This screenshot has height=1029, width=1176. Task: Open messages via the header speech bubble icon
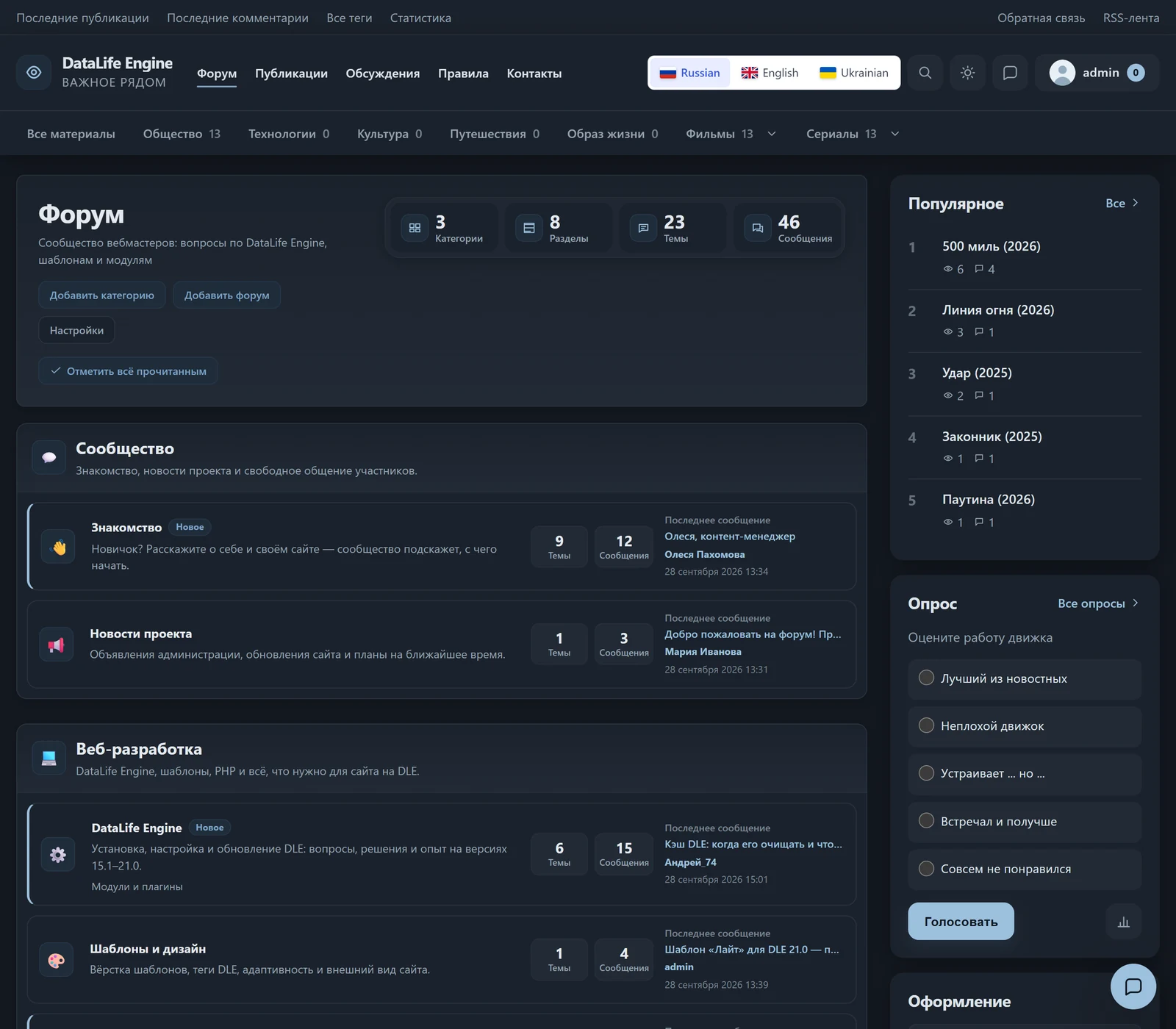click(1010, 73)
